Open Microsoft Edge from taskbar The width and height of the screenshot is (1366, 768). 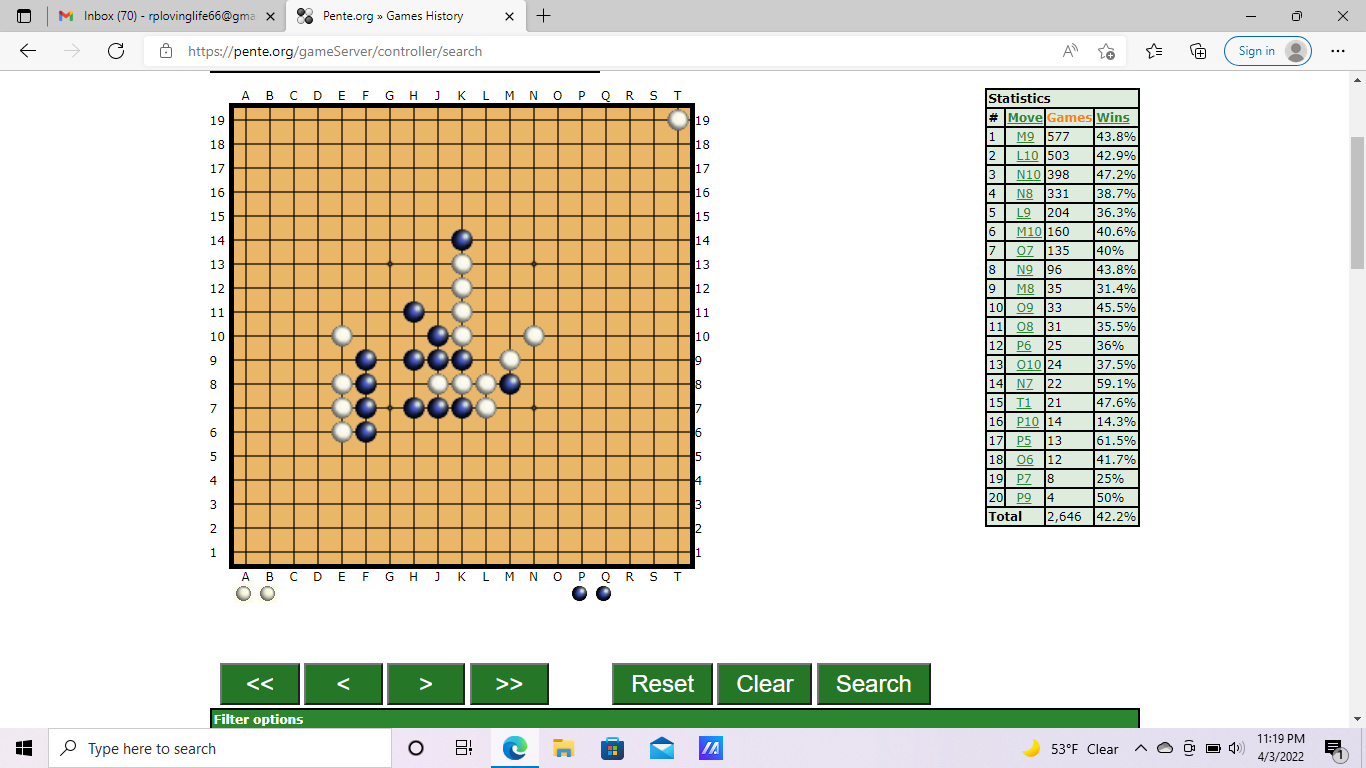(514, 748)
